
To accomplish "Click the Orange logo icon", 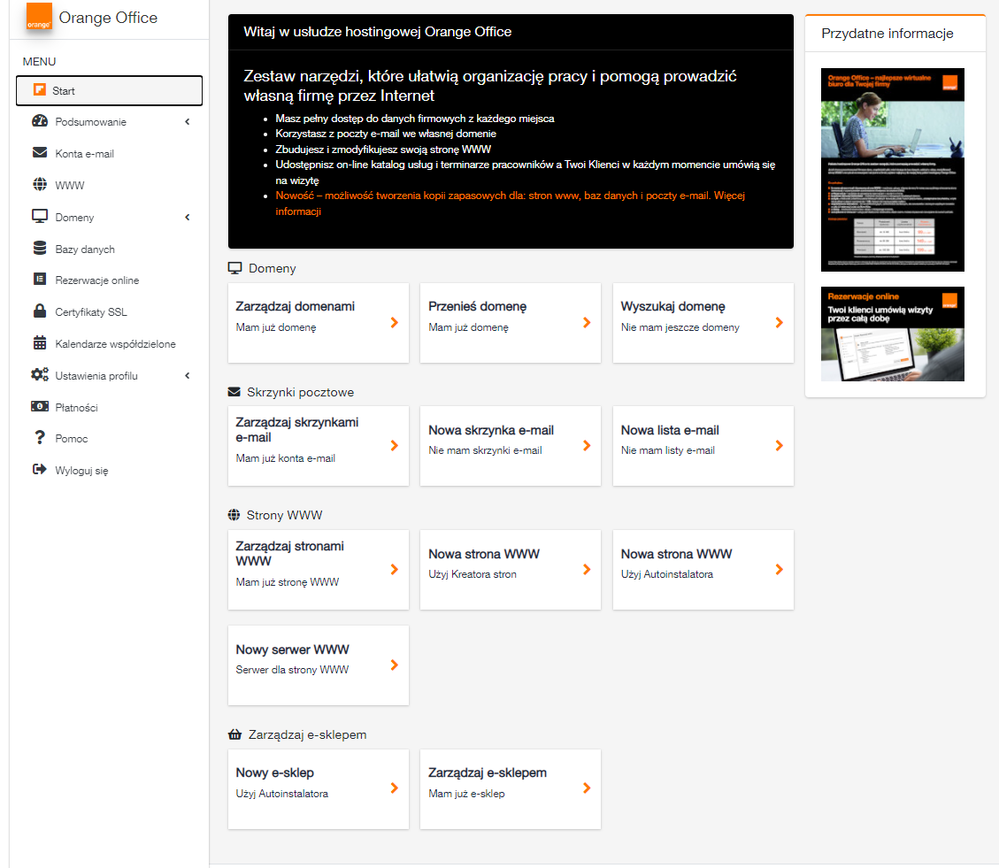I will coord(39,18).
